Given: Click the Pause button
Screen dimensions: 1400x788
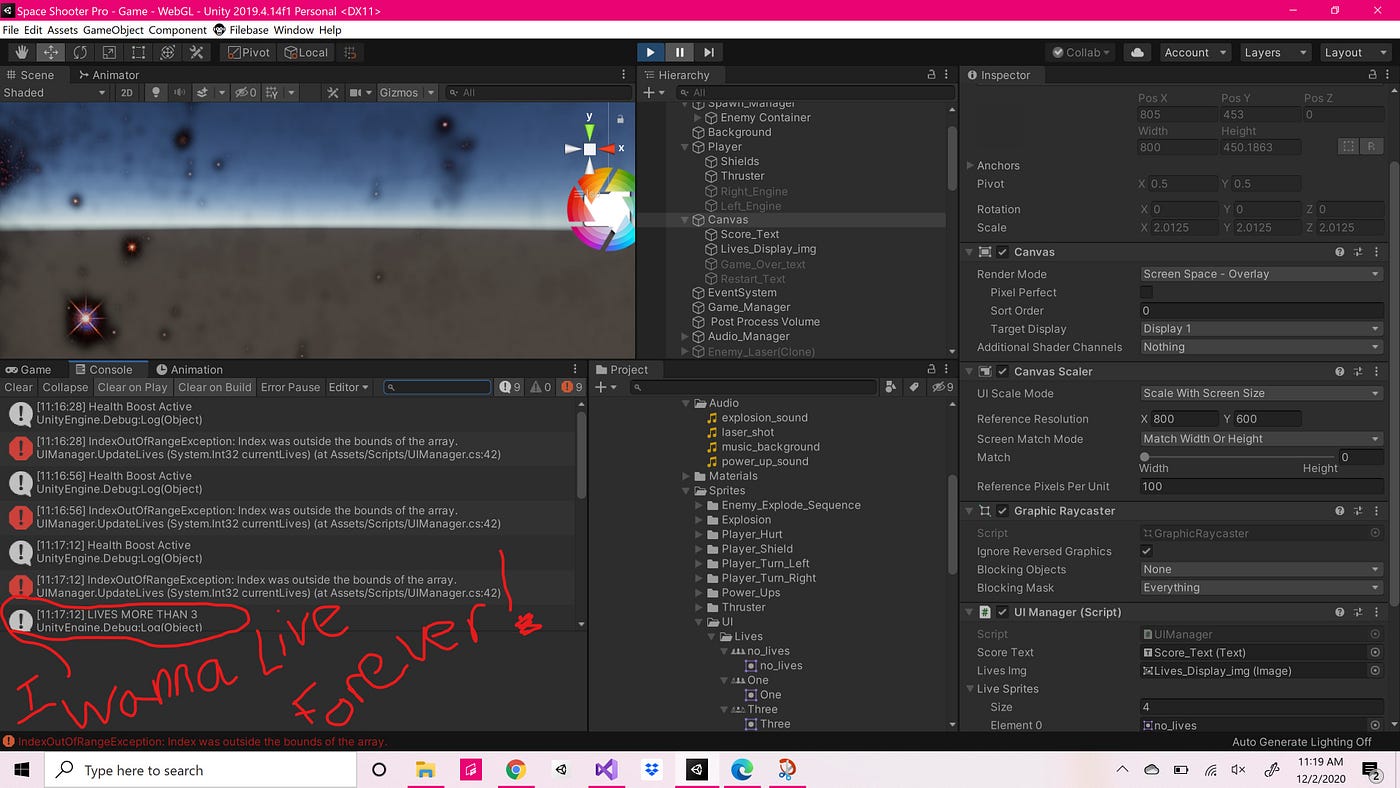Looking at the screenshot, I should (679, 52).
